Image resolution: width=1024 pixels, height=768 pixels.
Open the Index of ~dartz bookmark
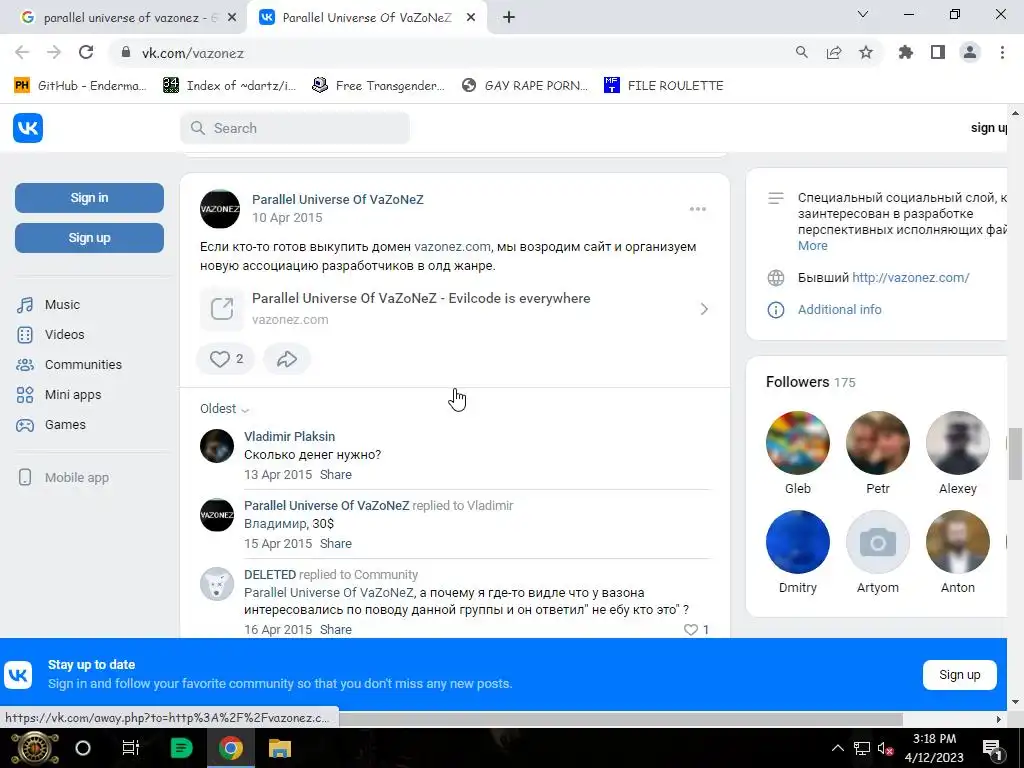coord(229,86)
